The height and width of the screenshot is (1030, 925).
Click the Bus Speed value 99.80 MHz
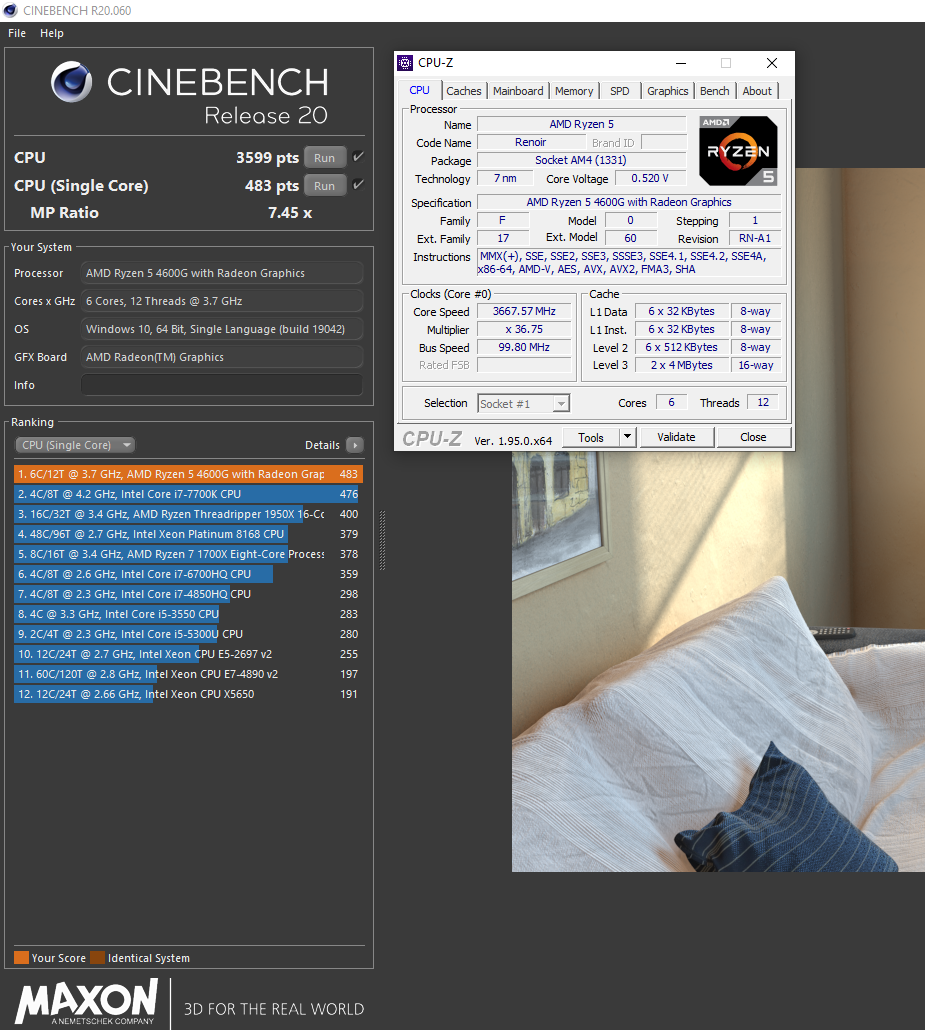click(x=524, y=347)
